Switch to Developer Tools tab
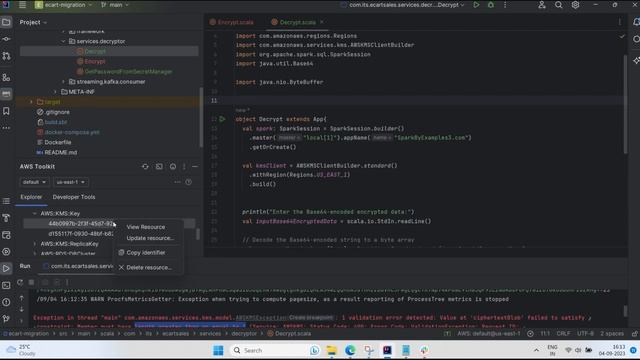Screen dimensions: 640x360 [x=74, y=197]
